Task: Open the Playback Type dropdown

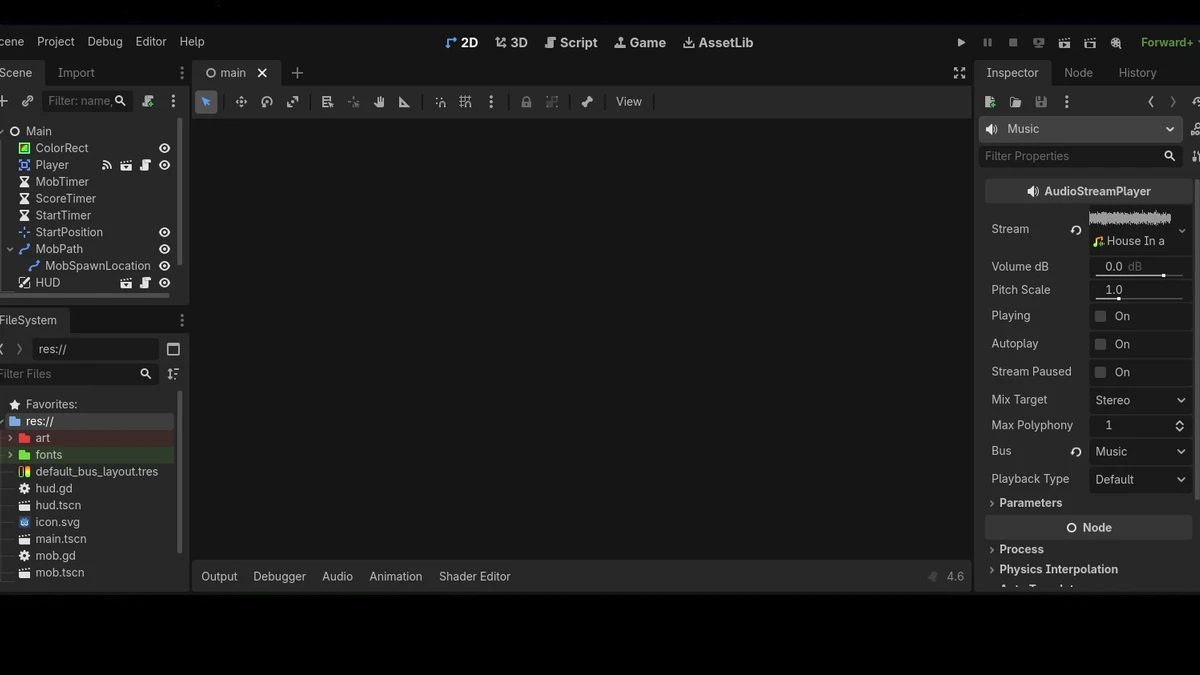Action: pos(1140,479)
